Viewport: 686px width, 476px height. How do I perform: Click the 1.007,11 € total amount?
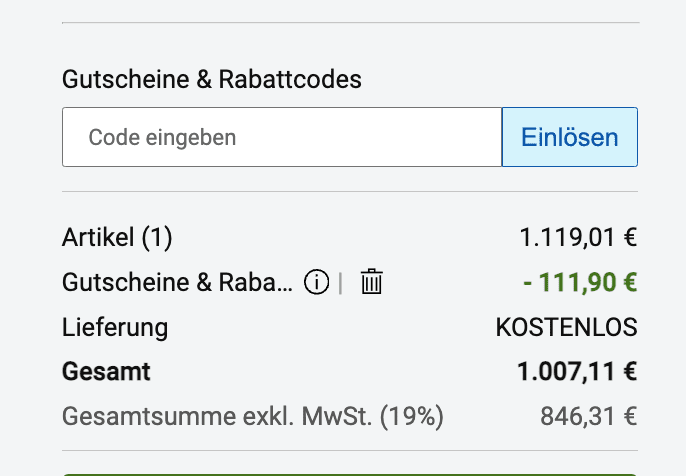[x=577, y=372]
